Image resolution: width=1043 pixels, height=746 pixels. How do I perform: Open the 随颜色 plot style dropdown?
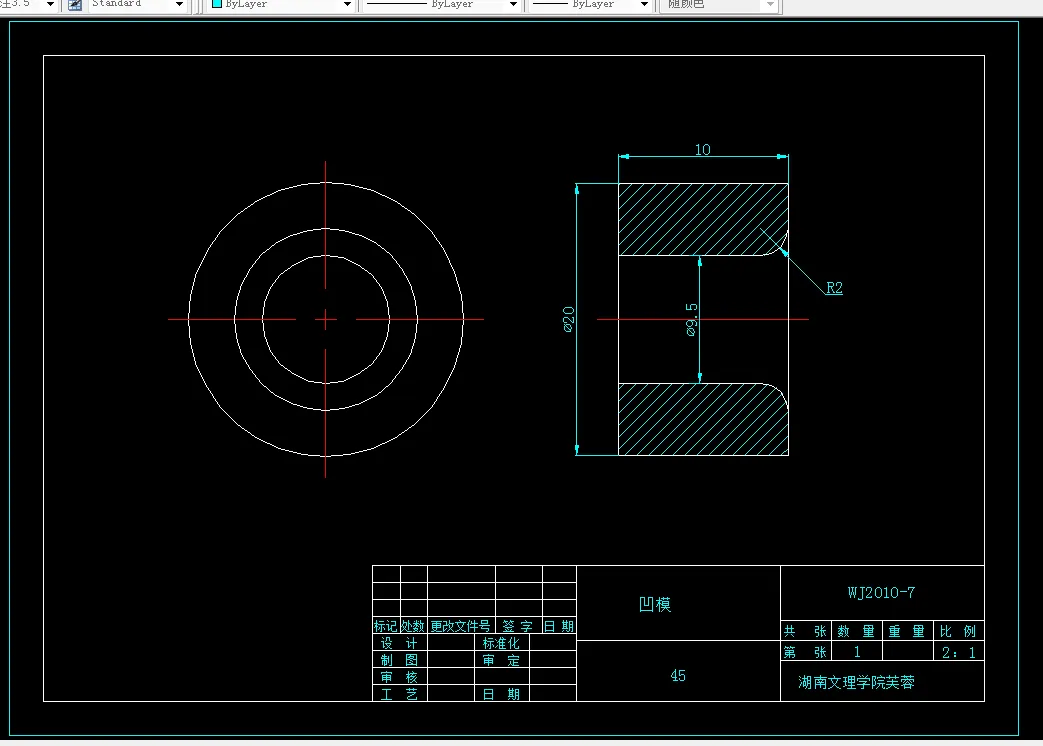coord(770,5)
